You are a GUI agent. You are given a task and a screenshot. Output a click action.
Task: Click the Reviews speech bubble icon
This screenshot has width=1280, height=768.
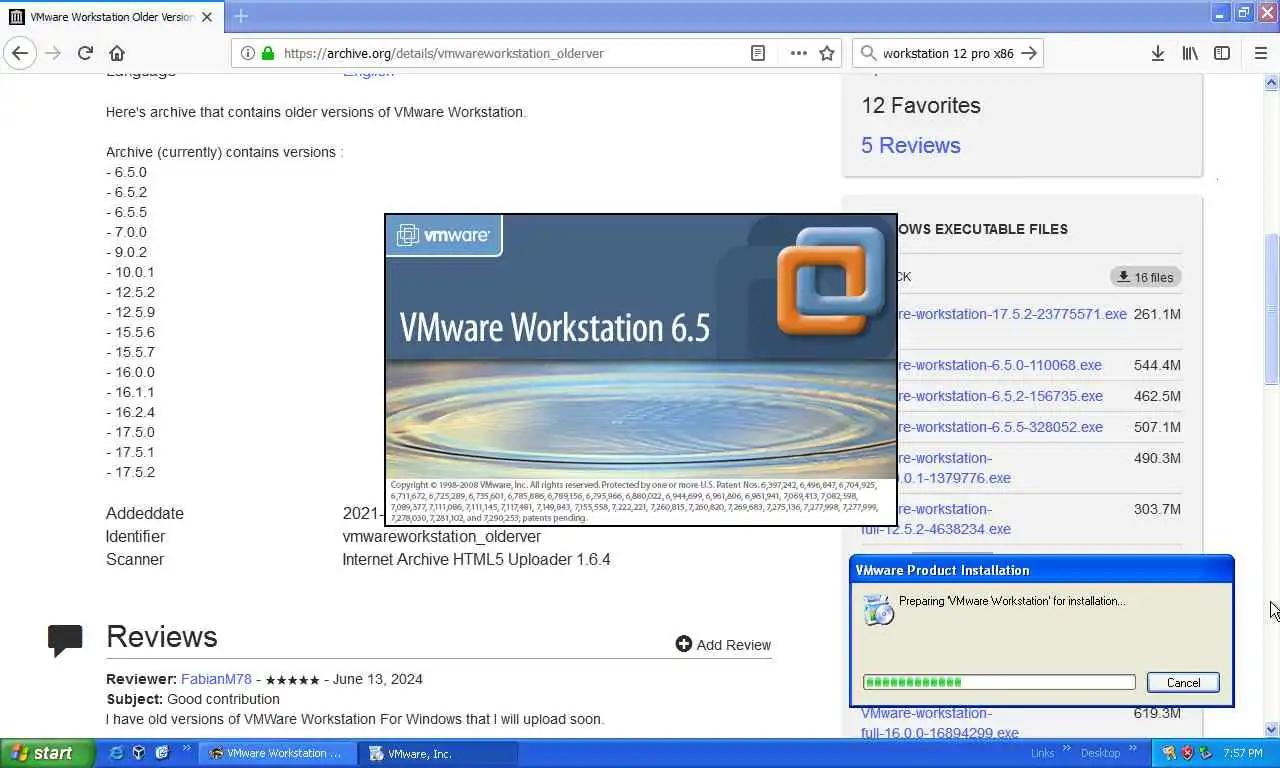click(x=65, y=640)
